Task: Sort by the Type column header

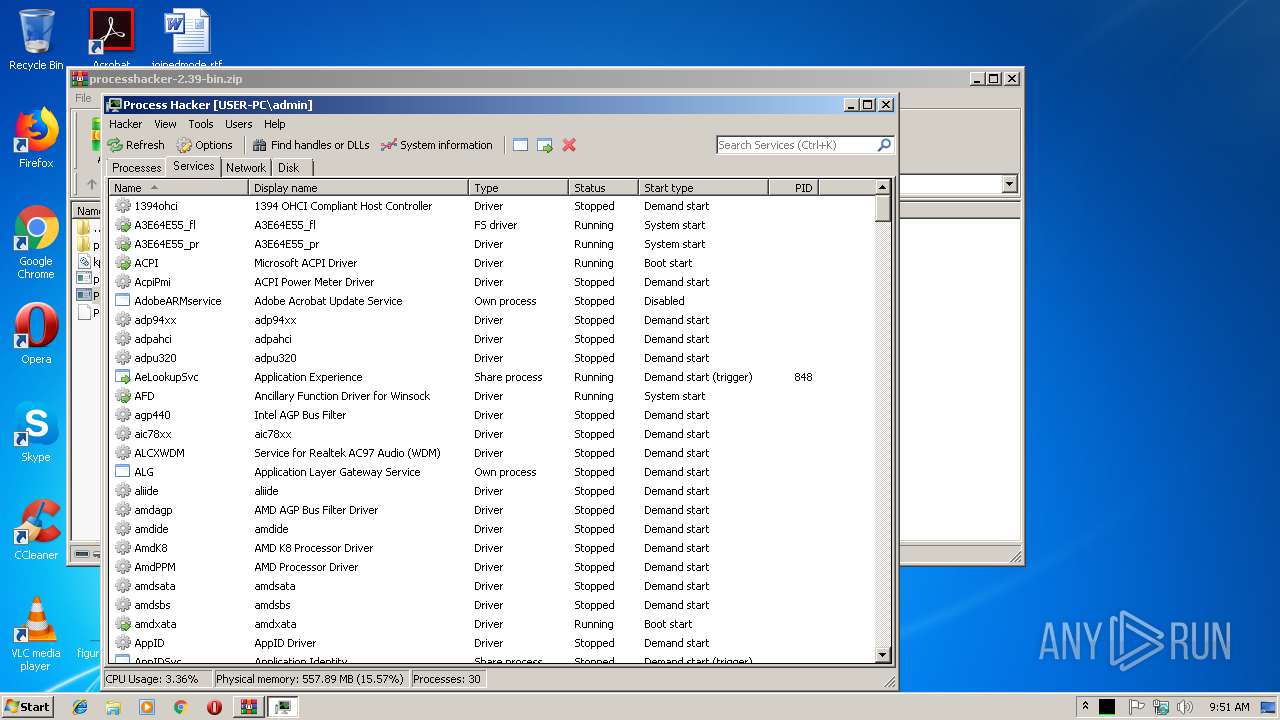Action: click(518, 187)
